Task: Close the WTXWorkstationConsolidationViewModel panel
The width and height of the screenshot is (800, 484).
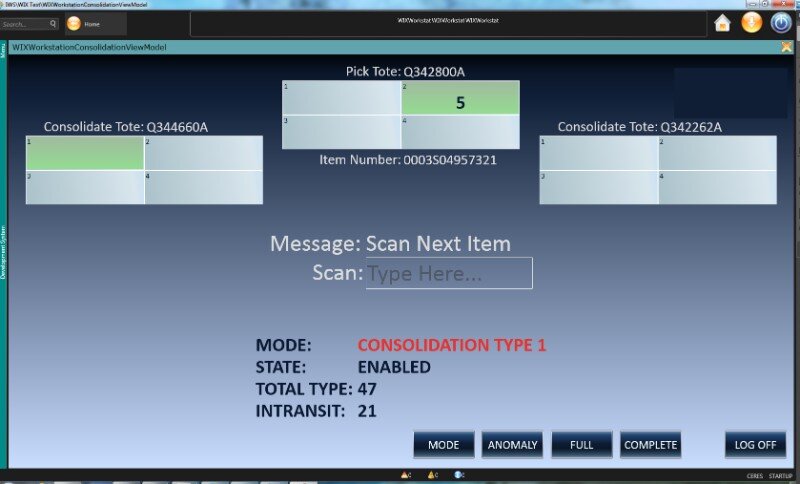Action: pos(787,47)
